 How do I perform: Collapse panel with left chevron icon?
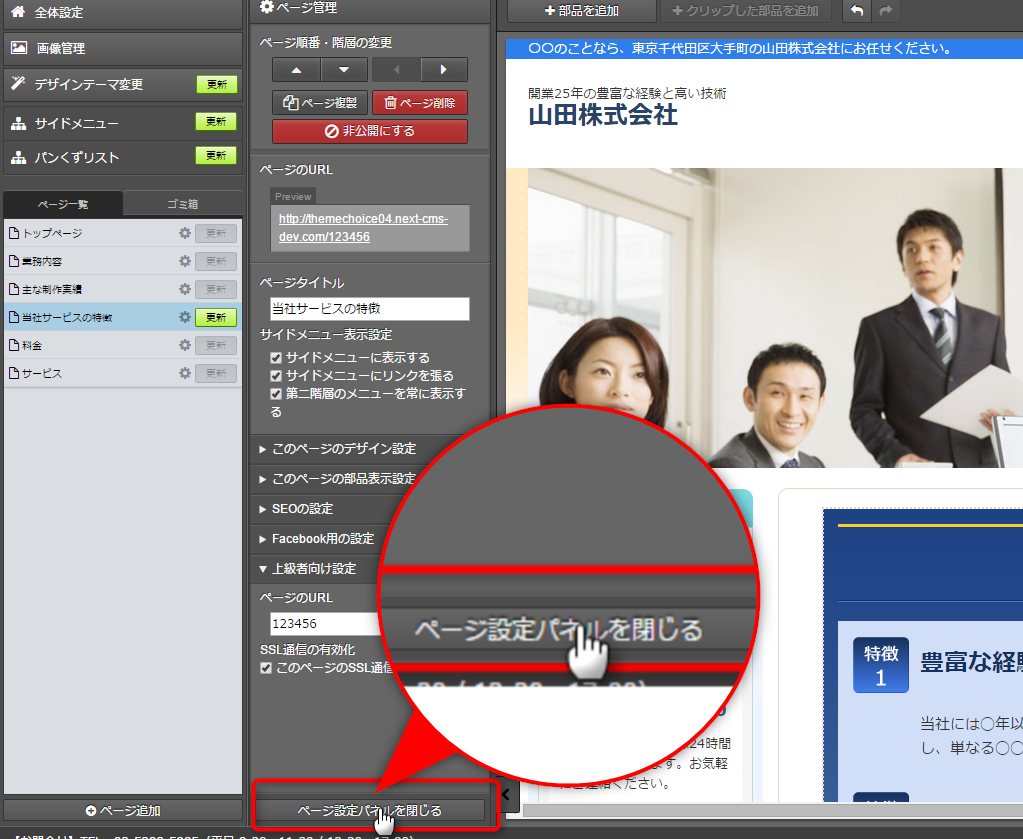pyautogui.click(x=505, y=794)
